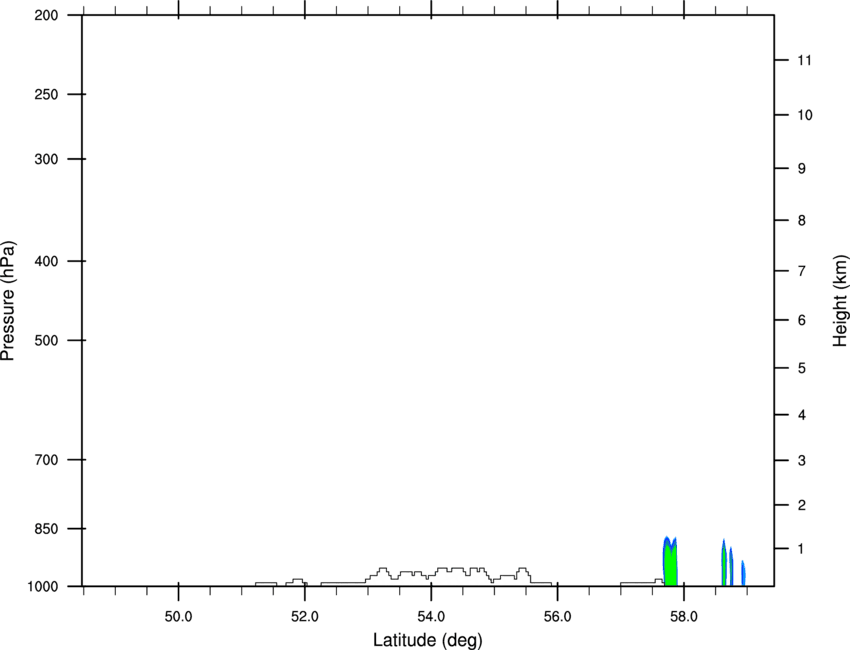850x650 pixels.
Task: Click the 700 pressure tick label
Action: (x=46, y=460)
